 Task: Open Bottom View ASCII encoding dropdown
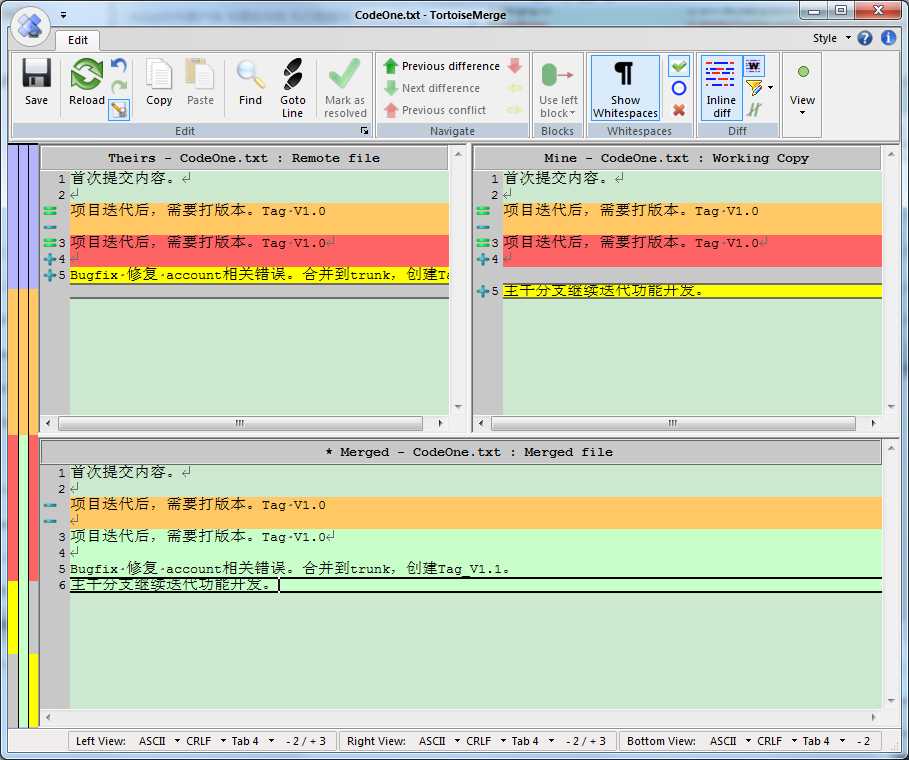coord(730,741)
